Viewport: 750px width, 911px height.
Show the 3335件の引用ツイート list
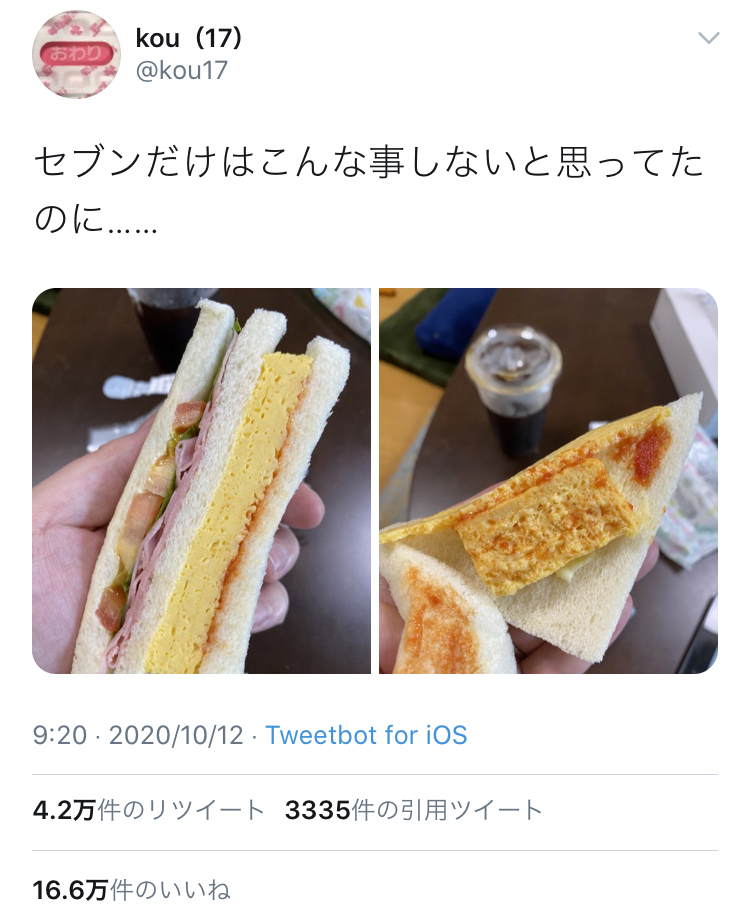coord(414,810)
